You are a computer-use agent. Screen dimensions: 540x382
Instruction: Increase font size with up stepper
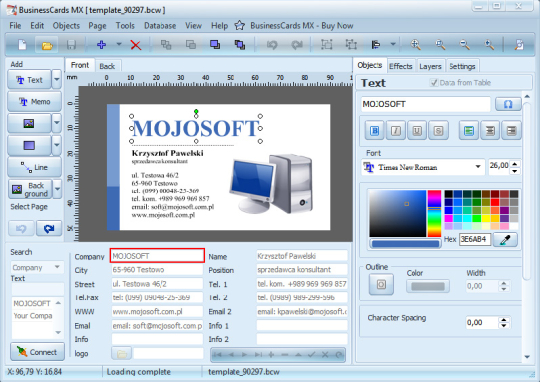515,164
